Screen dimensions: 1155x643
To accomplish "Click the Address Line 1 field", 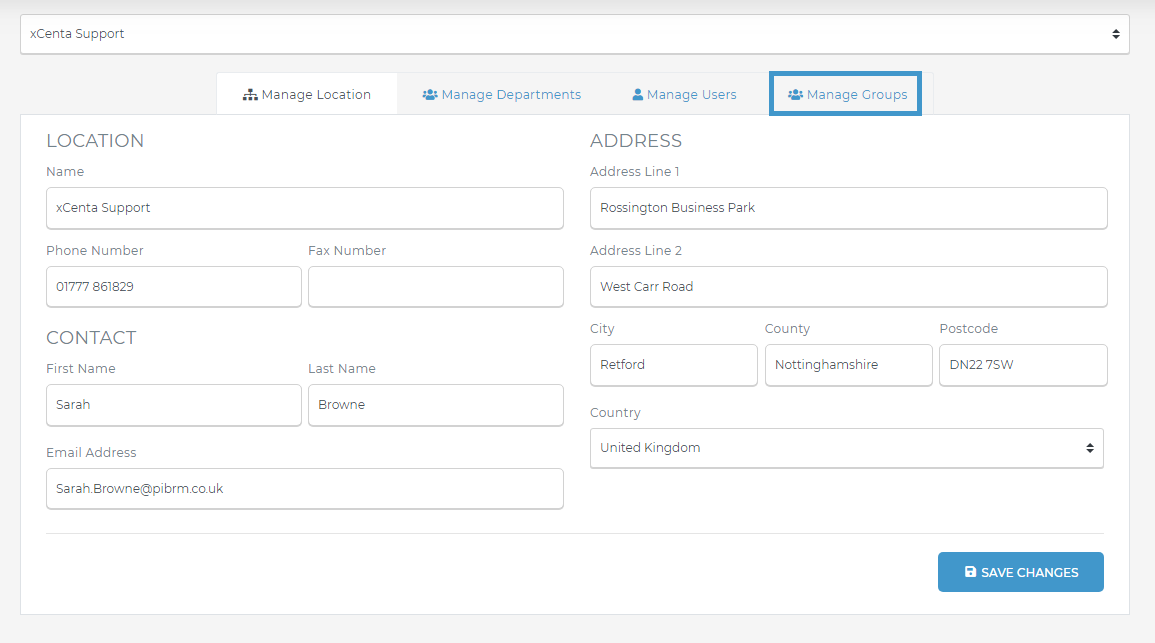I will coord(848,208).
